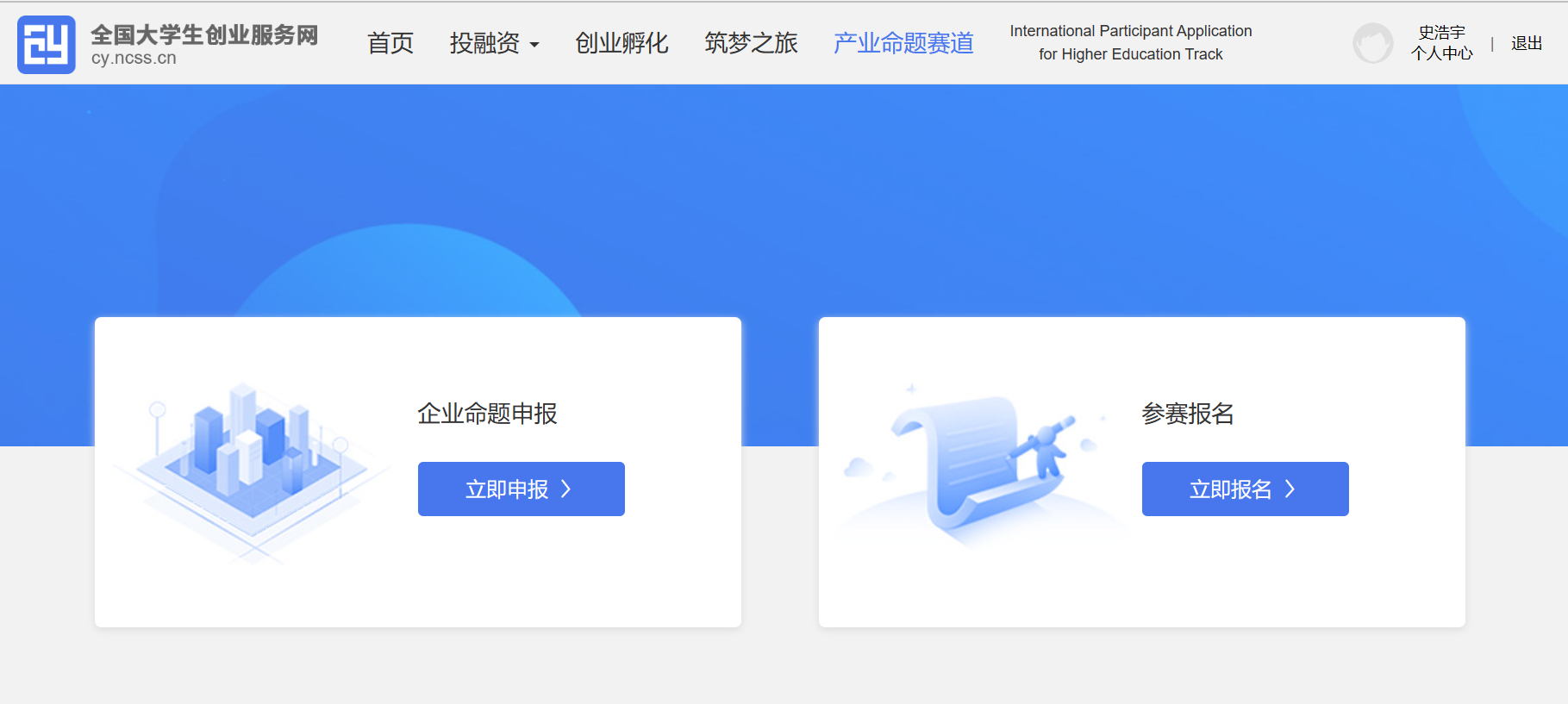This screenshot has height=704, width=1568.
Task: Click the user avatar icon
Action: (x=1372, y=43)
